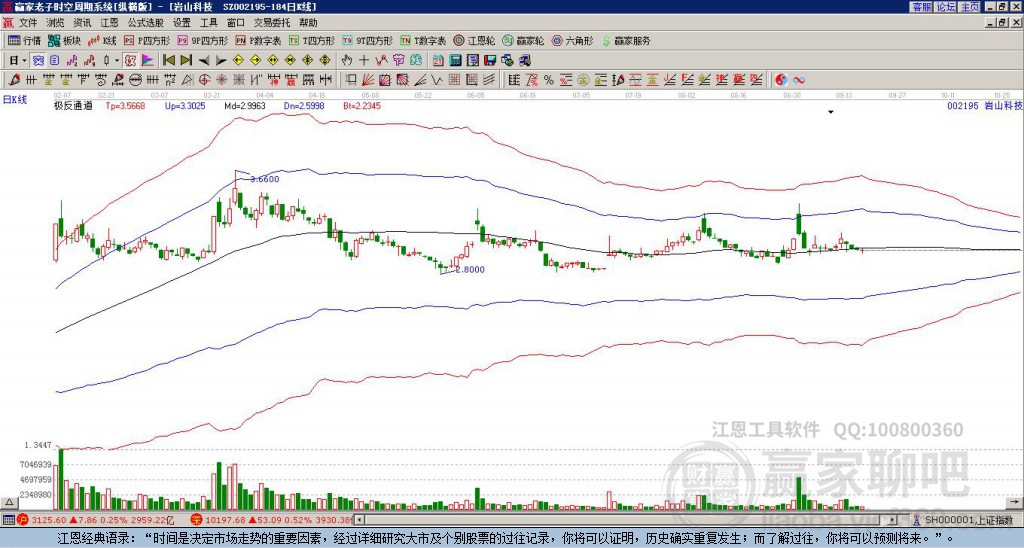
Task: Click the status bar grid icon
Action: (x=8, y=520)
